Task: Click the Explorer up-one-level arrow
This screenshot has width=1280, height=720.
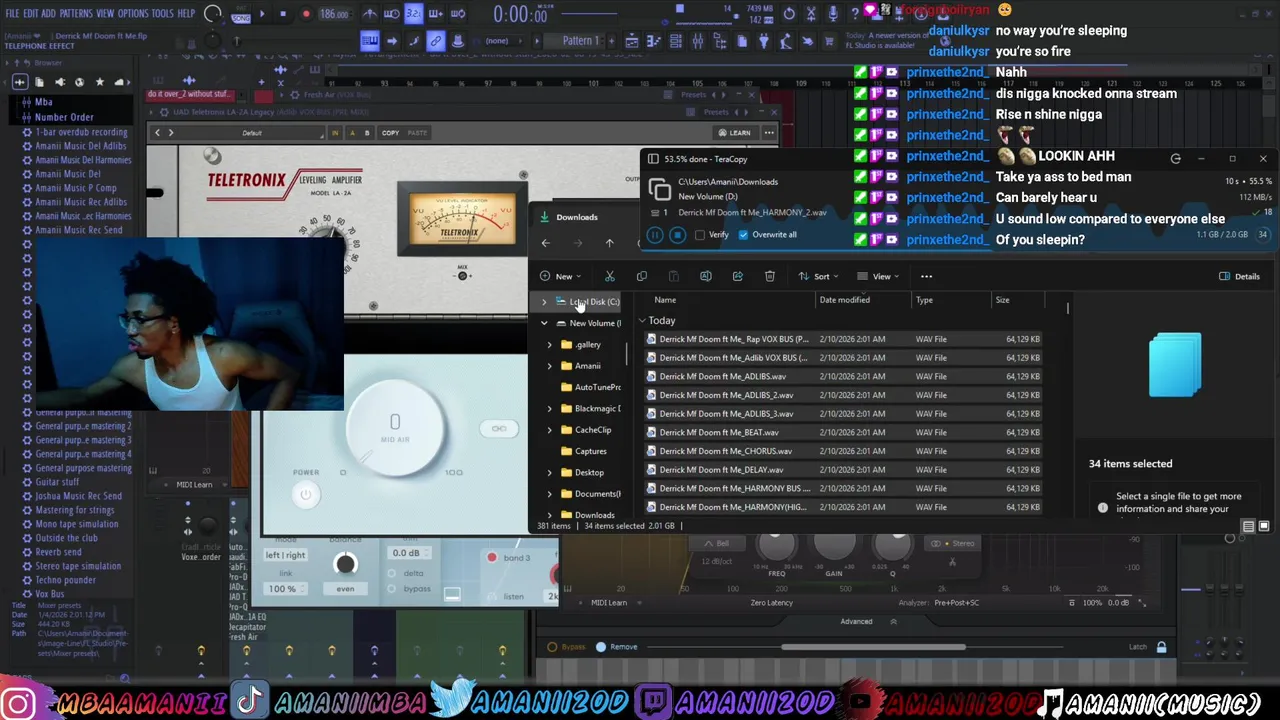Action: [x=609, y=243]
